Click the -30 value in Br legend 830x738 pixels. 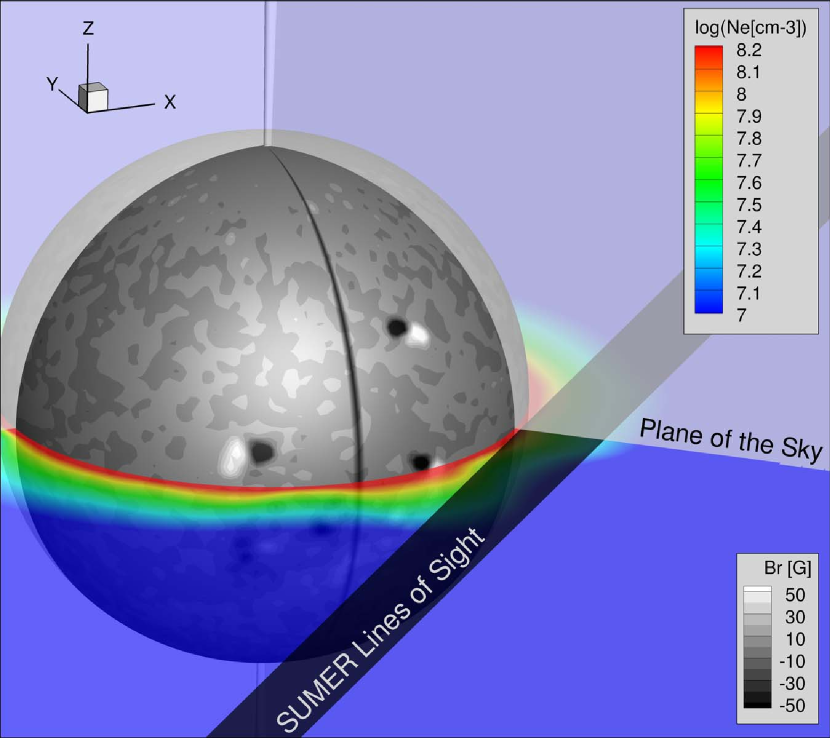point(792,683)
